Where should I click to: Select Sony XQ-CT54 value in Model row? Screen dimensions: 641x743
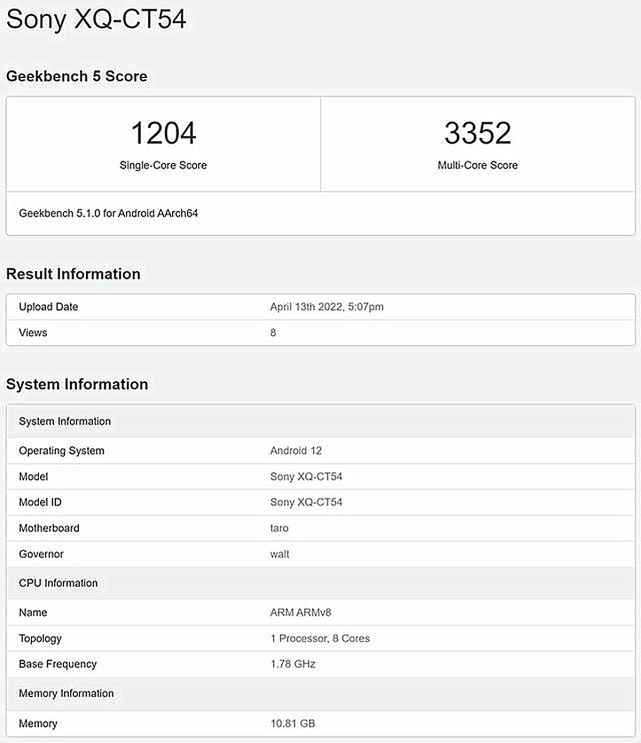(306, 477)
